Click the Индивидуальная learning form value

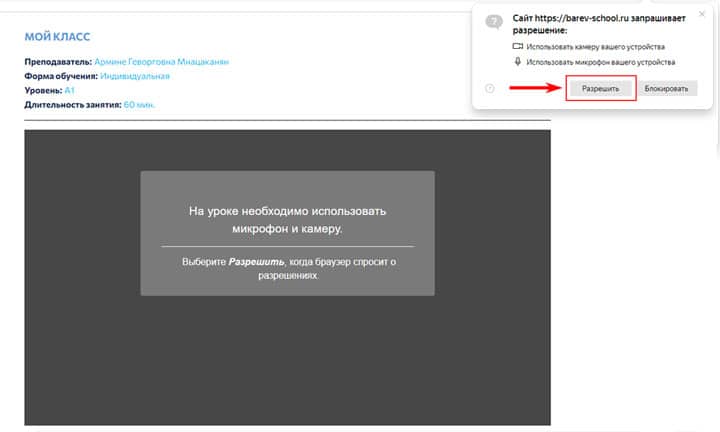(135, 76)
